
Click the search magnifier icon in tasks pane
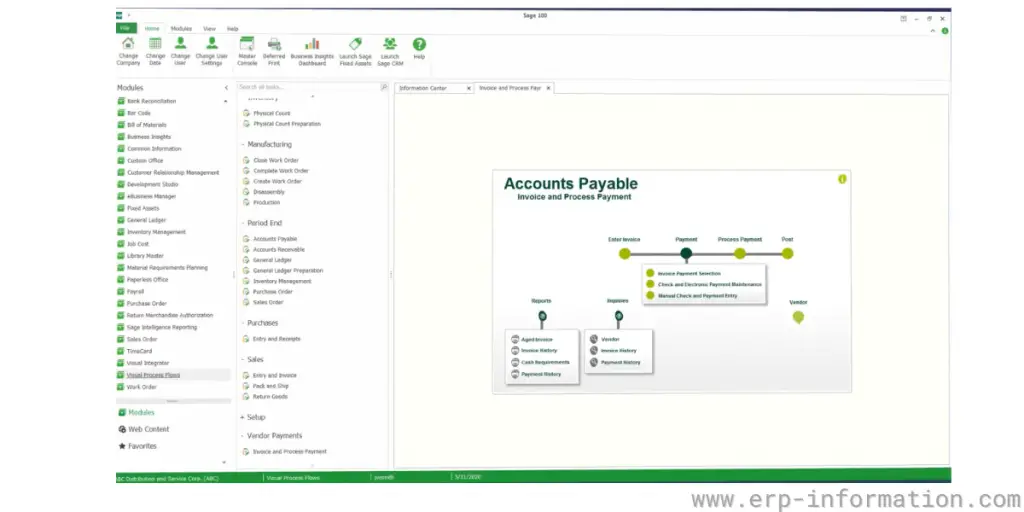[x=384, y=87]
